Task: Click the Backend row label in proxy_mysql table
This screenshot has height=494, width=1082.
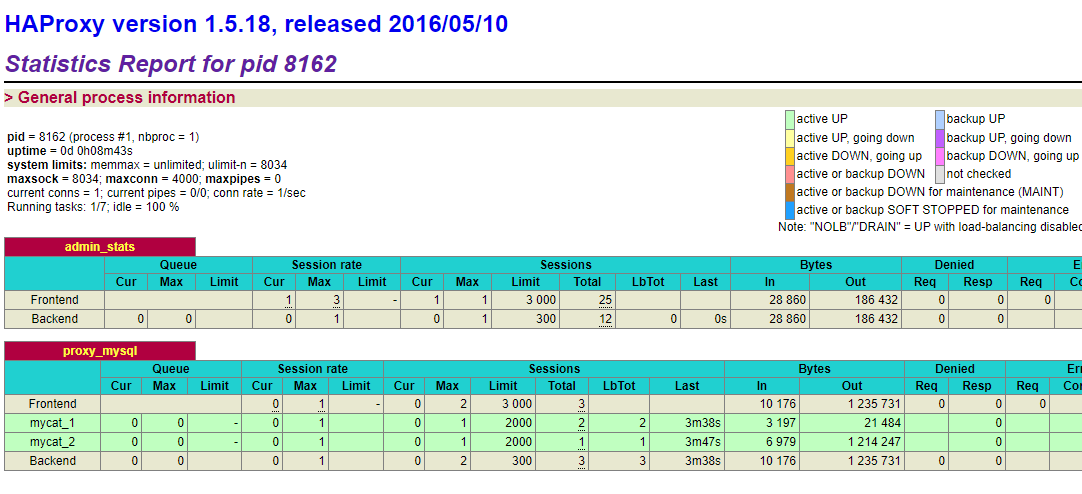Action: tap(54, 461)
